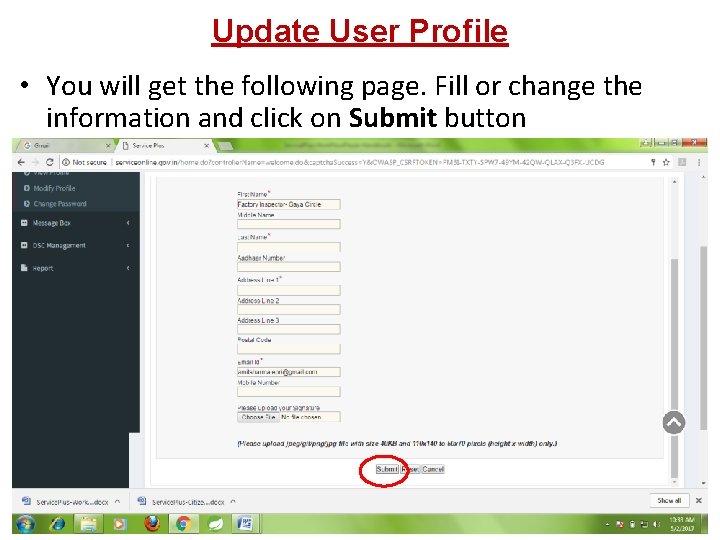The width and height of the screenshot is (720, 540).
Task: Open Word from taskbar
Action: click(245, 523)
